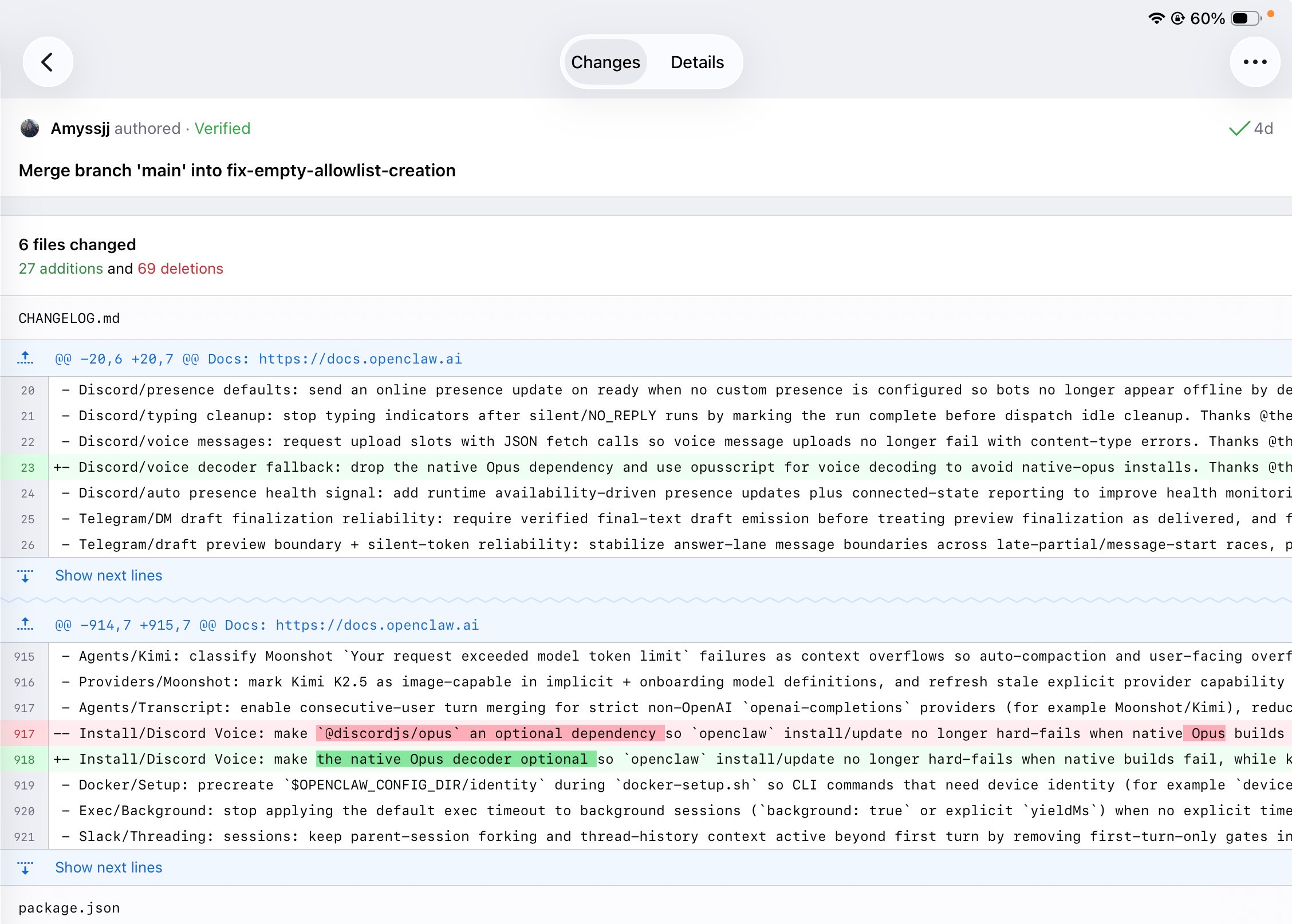This screenshot has width=1292, height=924.
Task: Select line 920 Exec/Background entry
Action: click(x=646, y=811)
